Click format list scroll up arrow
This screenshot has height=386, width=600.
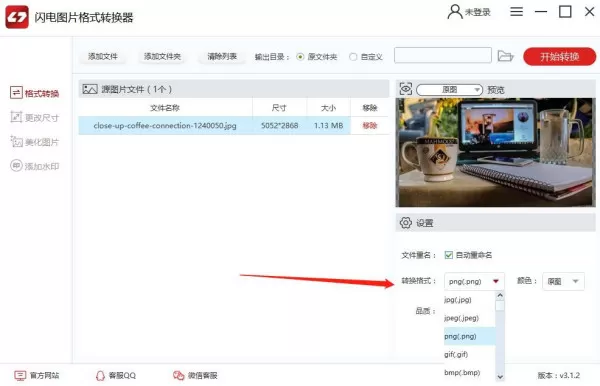tap(500, 296)
